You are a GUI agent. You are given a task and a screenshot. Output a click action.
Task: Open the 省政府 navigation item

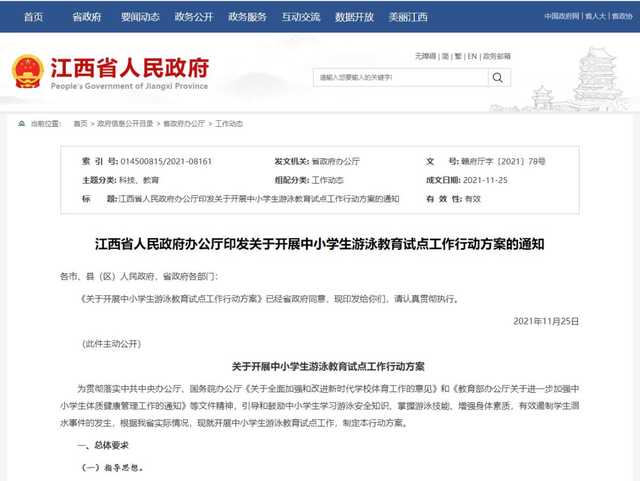[87, 17]
